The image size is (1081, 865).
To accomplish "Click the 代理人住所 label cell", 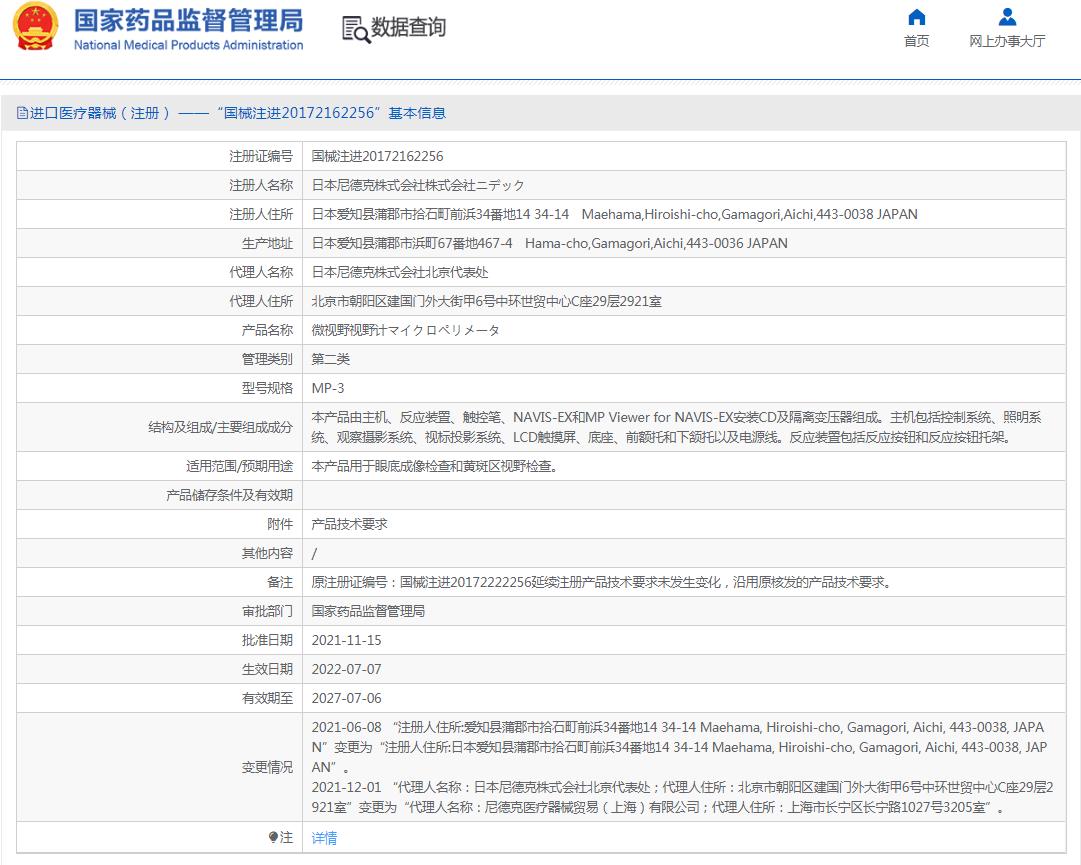I will [159, 301].
